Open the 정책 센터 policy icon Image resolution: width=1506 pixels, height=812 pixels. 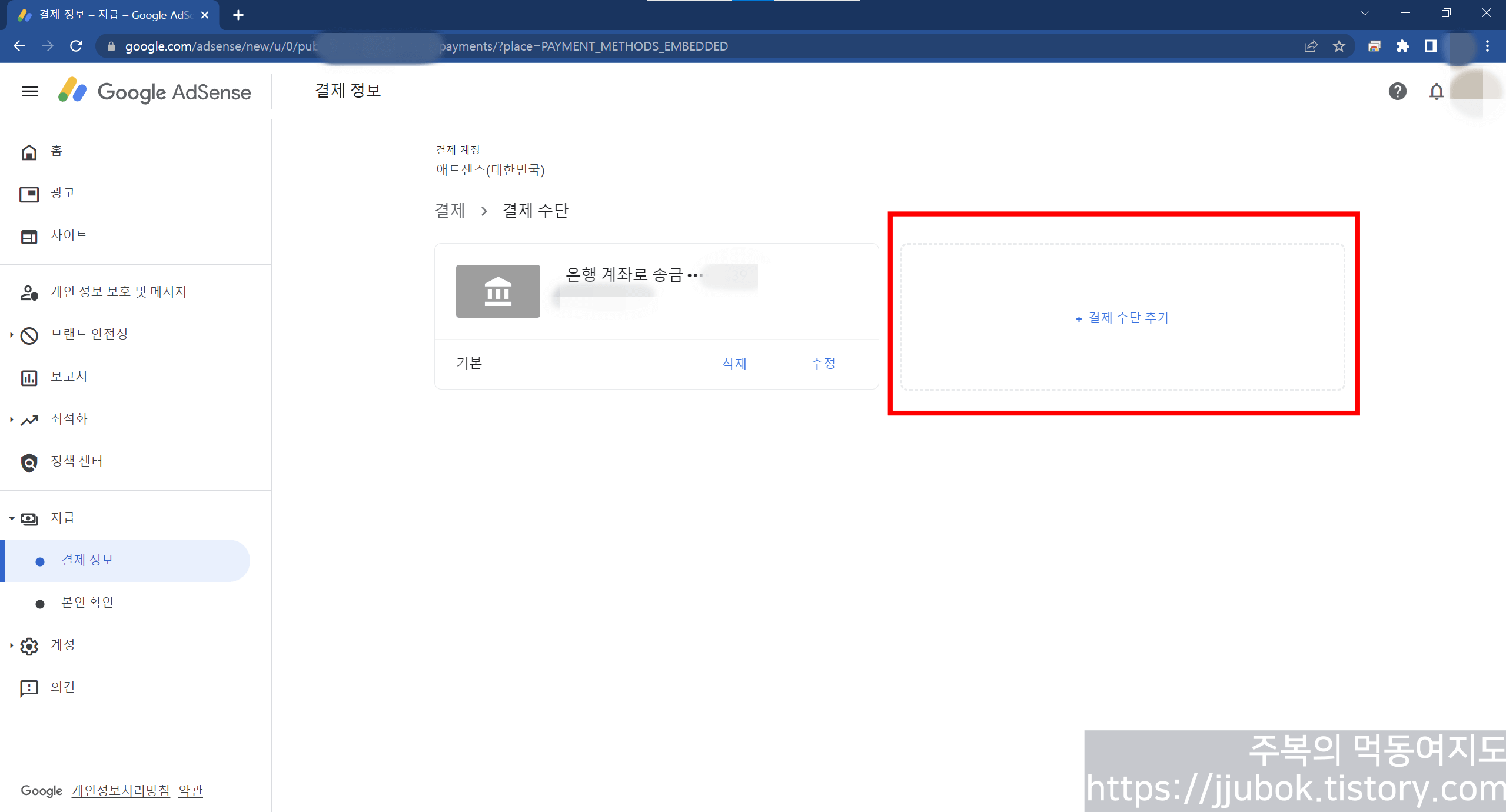[x=29, y=462]
